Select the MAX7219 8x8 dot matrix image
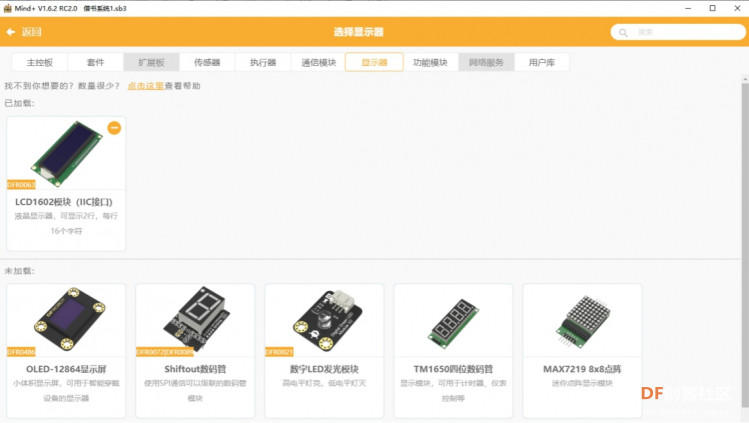 click(x=583, y=321)
